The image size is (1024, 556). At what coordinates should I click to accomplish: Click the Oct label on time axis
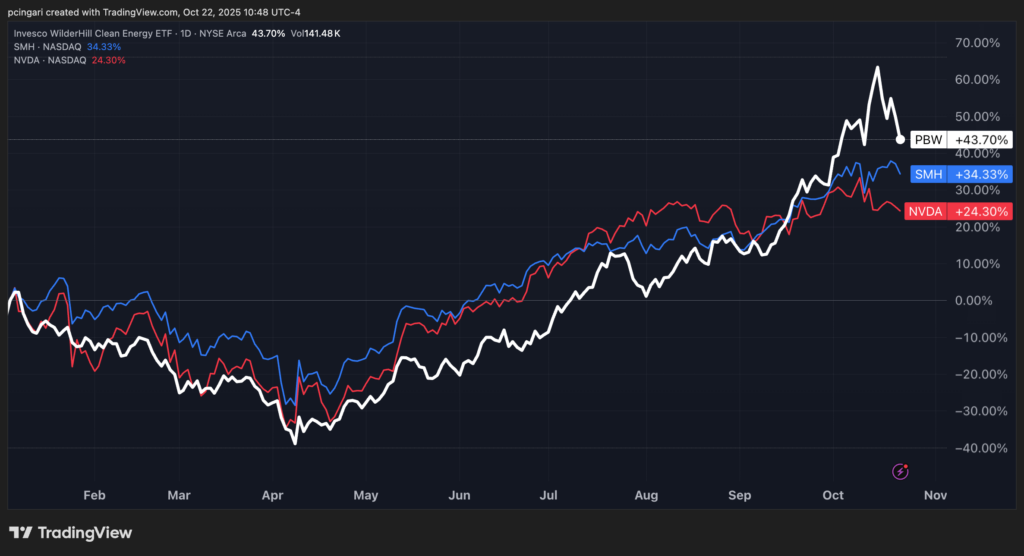[x=833, y=494]
